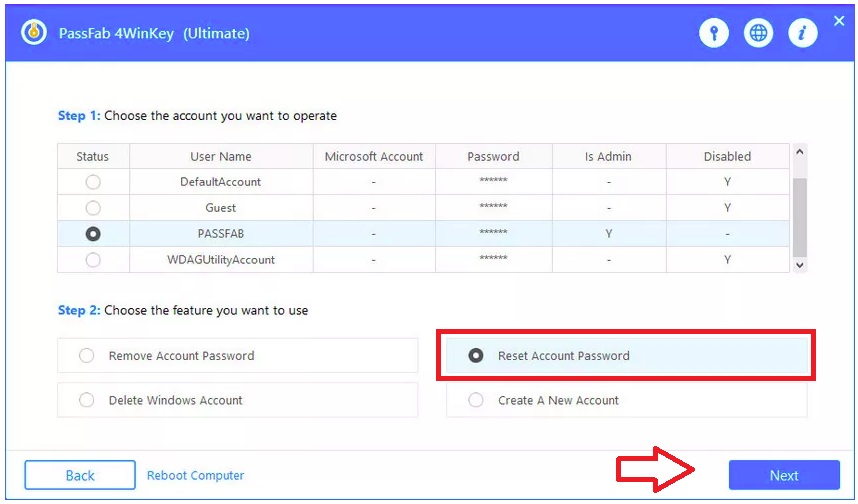Select the WDAGUtilityAccount radio button

93,259
